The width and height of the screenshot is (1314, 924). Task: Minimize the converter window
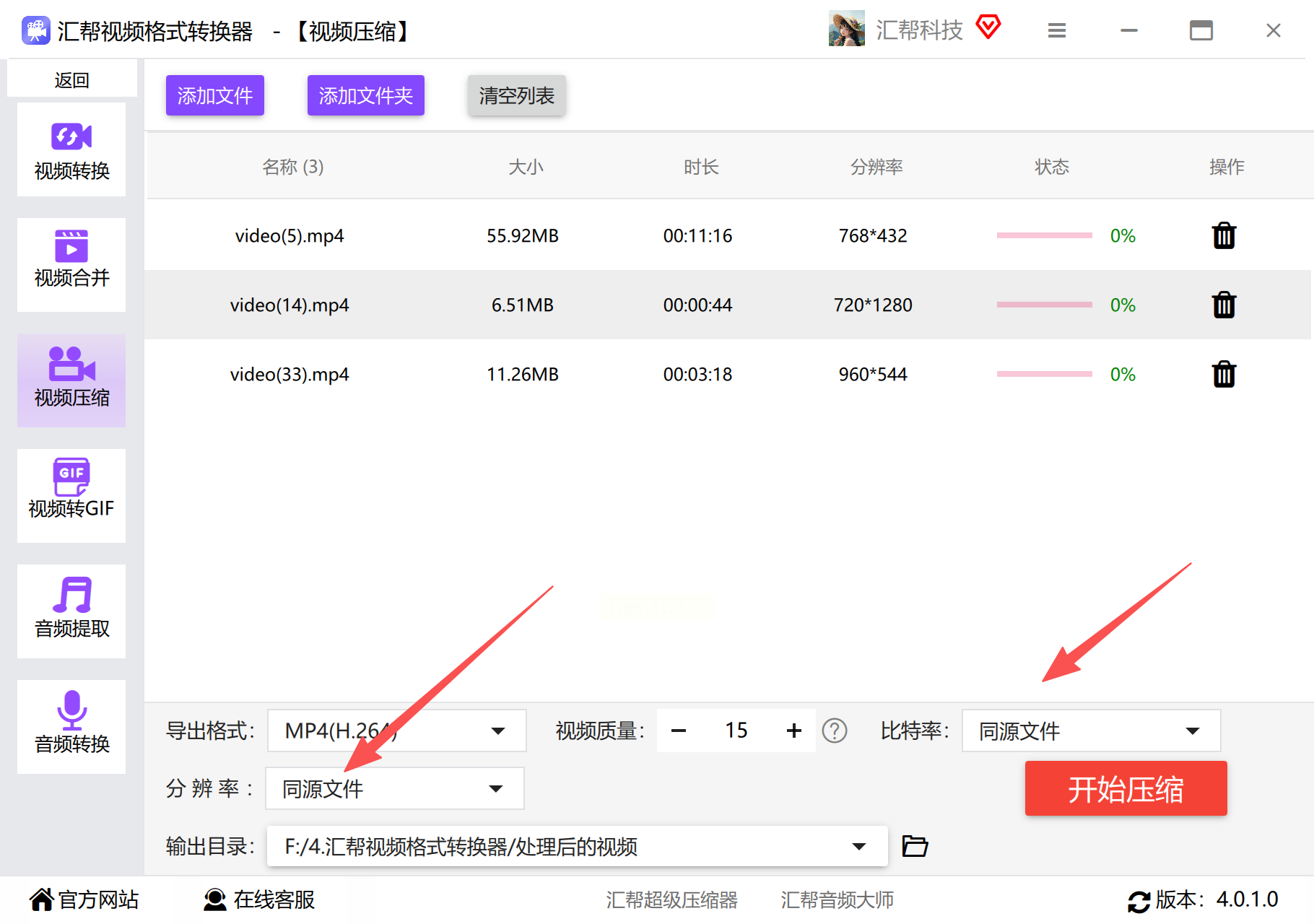pos(1129,30)
